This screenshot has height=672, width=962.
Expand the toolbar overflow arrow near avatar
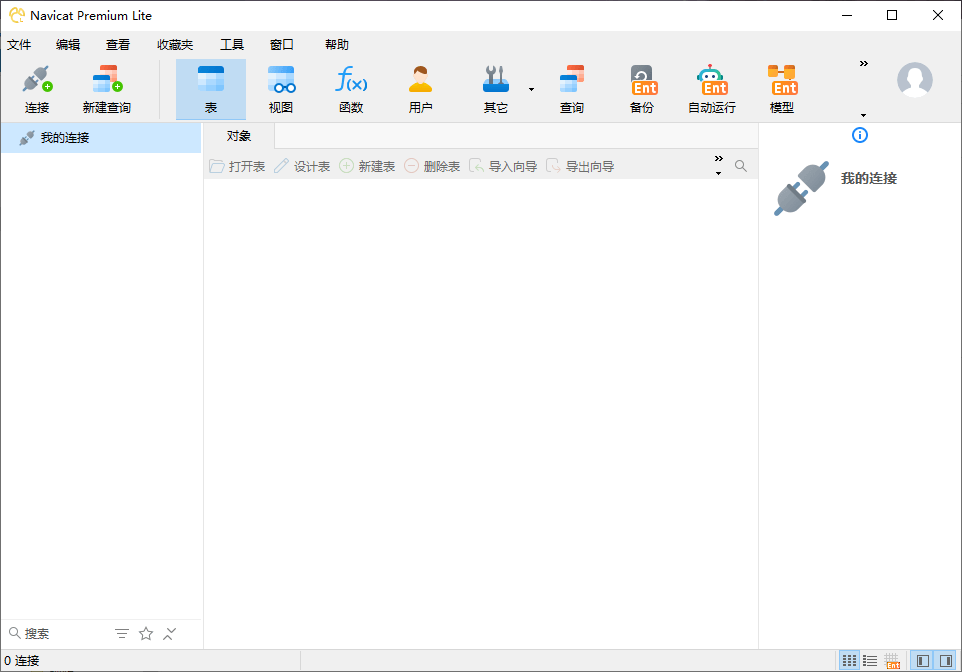pyautogui.click(x=862, y=62)
